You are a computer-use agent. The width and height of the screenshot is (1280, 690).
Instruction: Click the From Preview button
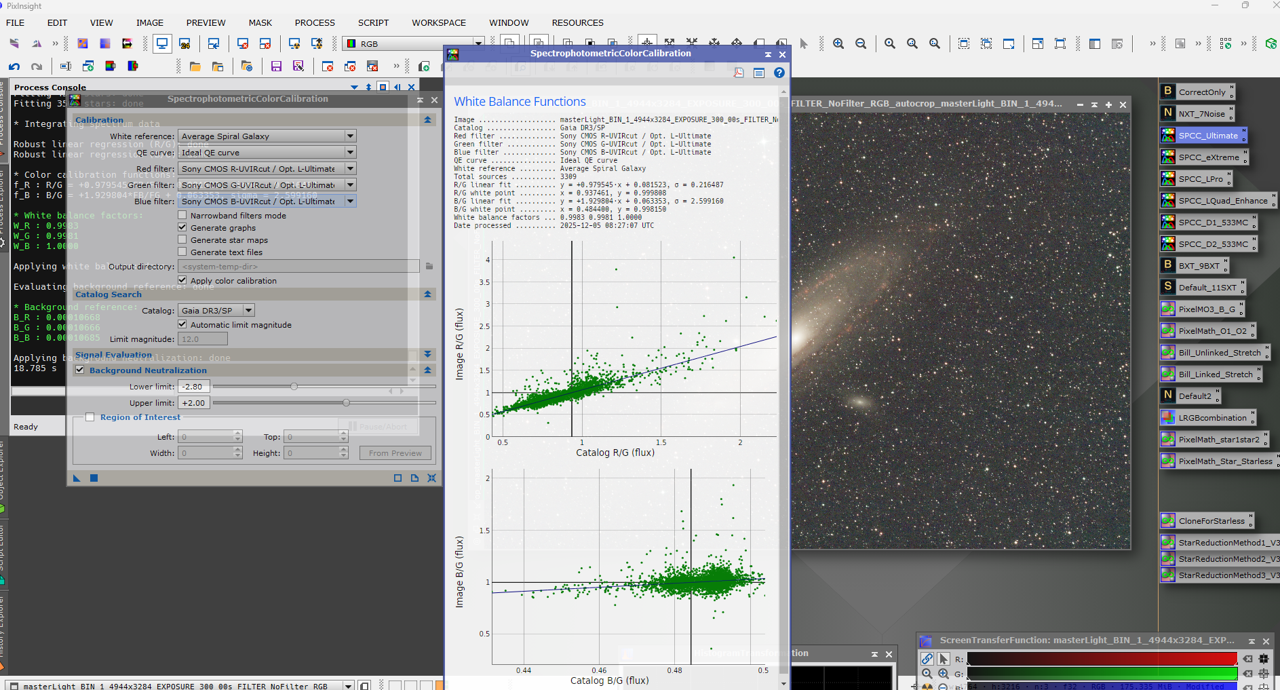395,453
